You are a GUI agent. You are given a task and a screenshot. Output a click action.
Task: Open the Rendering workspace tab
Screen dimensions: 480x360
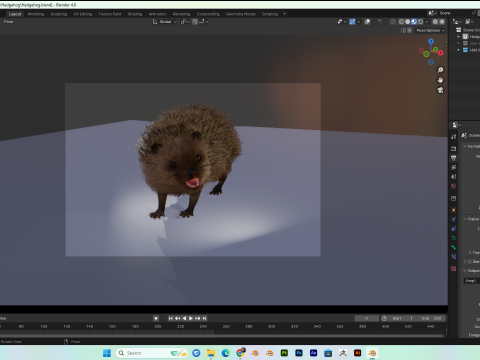[181, 14]
